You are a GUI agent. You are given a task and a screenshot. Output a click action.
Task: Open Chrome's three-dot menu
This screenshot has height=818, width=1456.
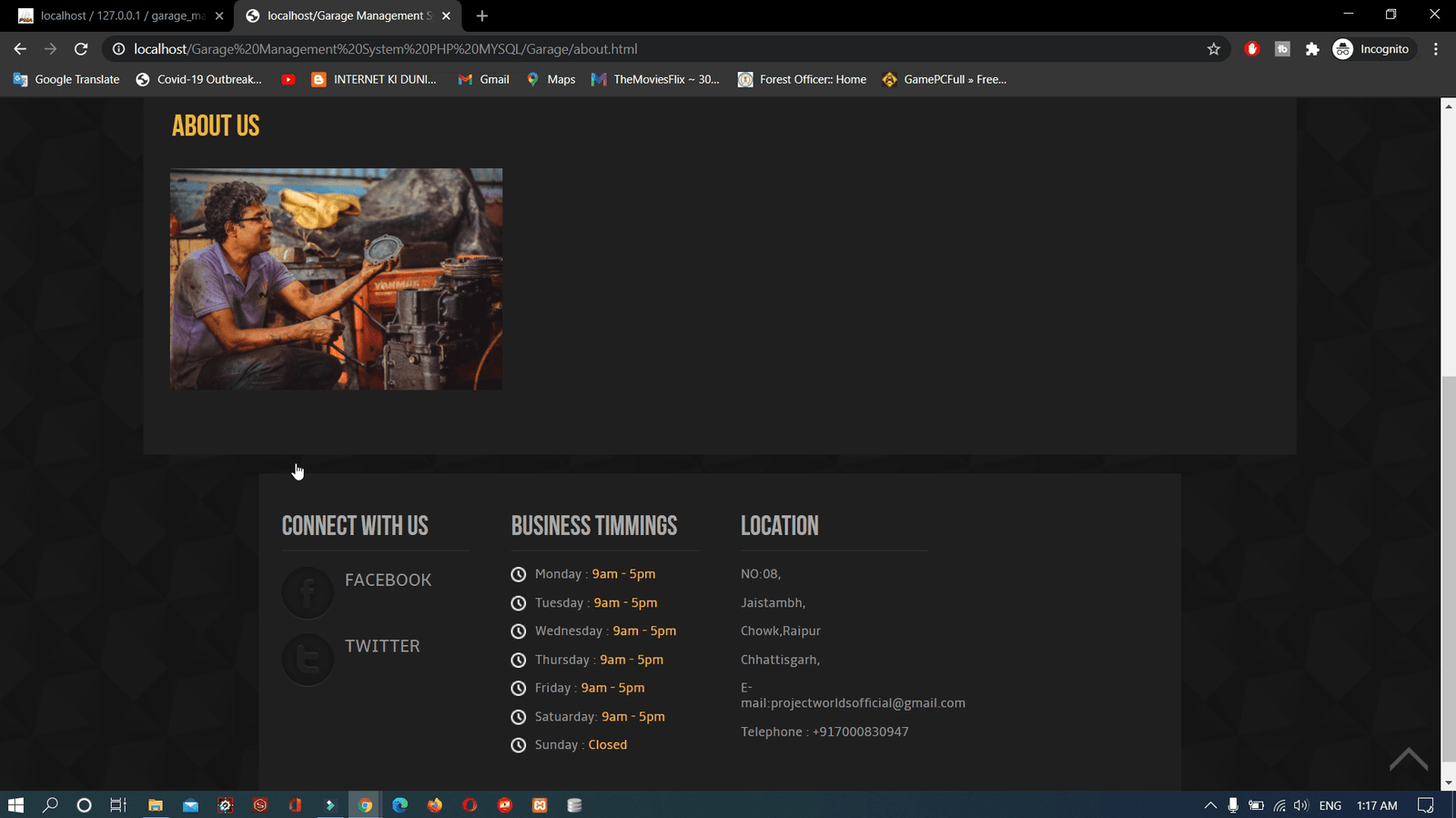1435,49
